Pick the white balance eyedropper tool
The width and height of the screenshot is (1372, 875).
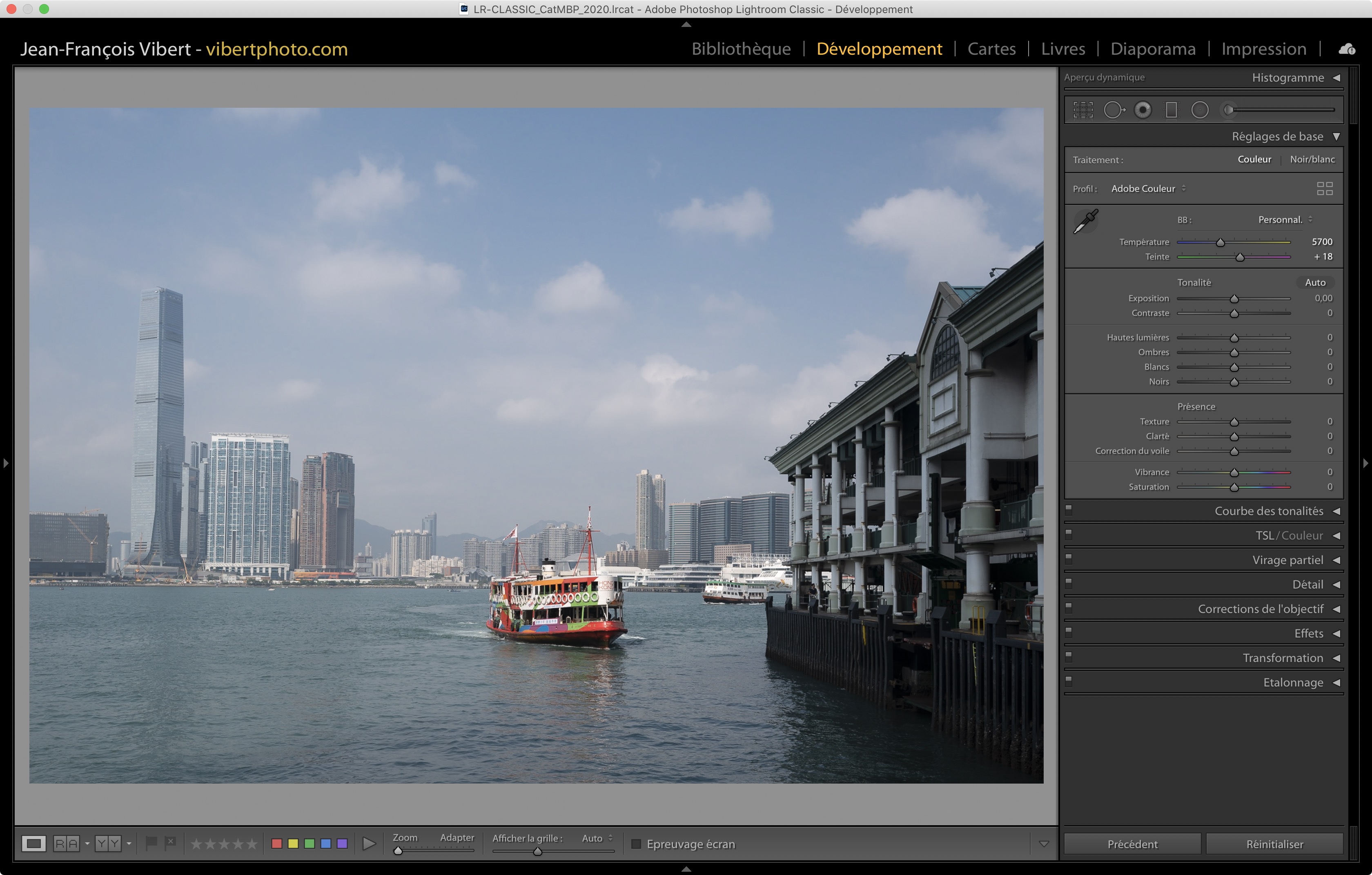1086,222
